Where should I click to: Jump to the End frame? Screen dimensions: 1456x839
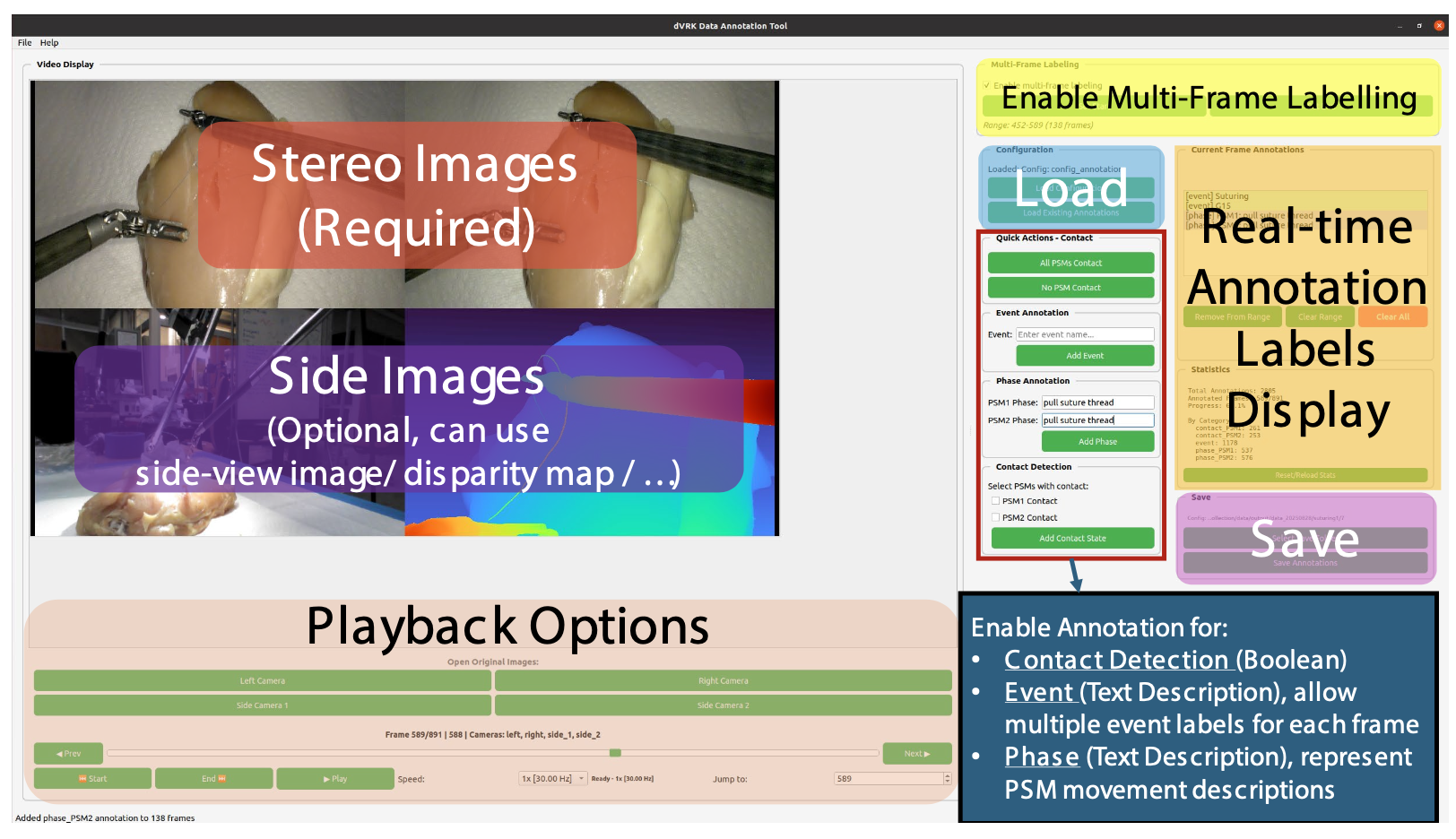213,779
